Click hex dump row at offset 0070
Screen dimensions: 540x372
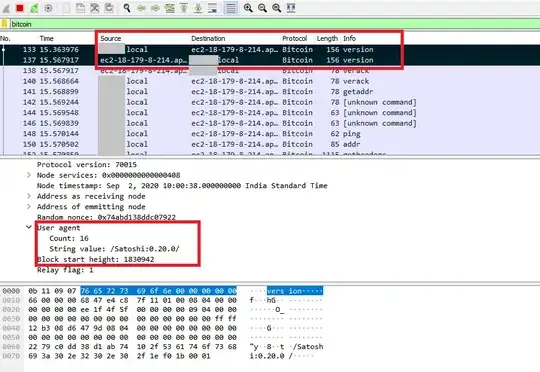(163, 356)
